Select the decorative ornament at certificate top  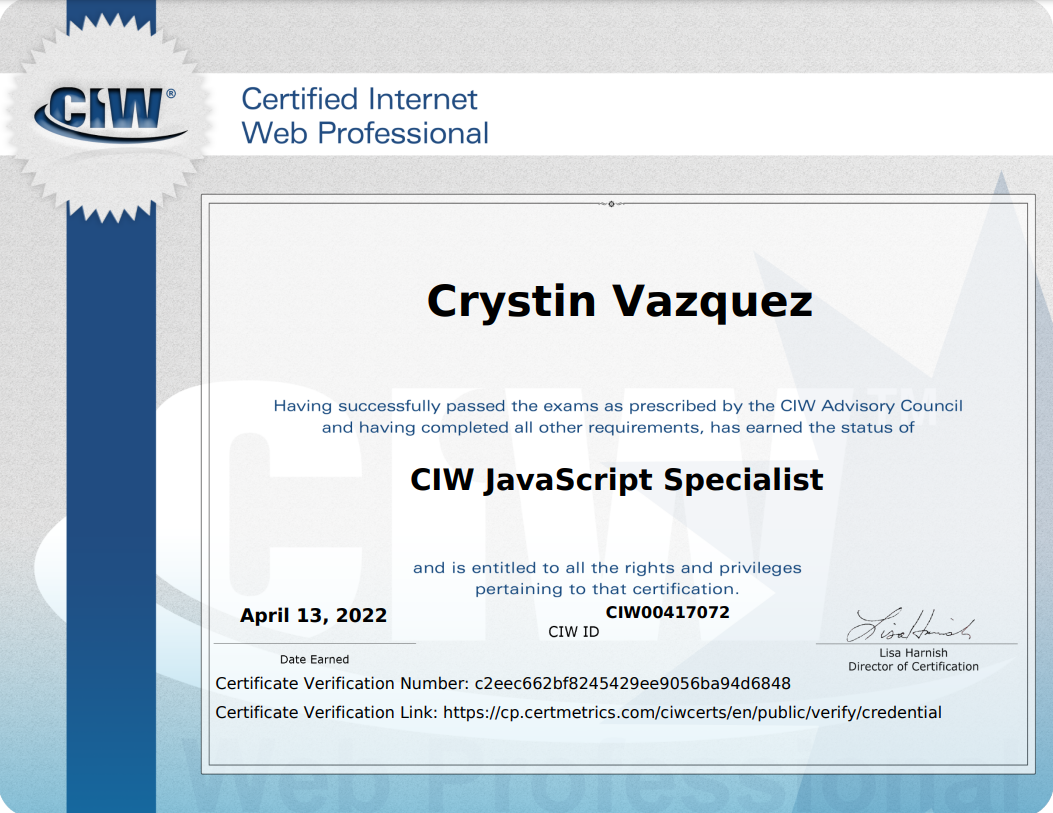tap(610, 206)
